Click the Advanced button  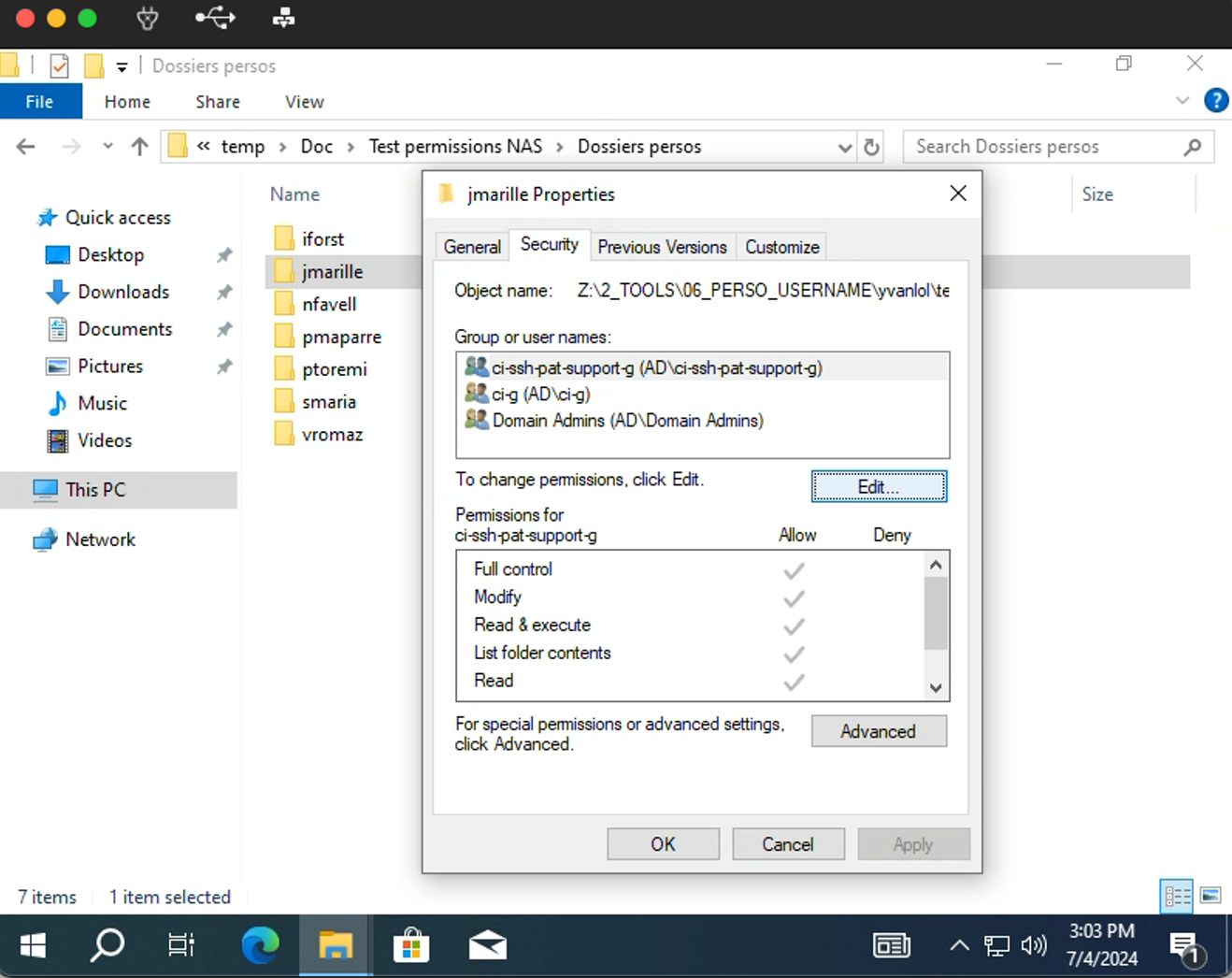[879, 731]
